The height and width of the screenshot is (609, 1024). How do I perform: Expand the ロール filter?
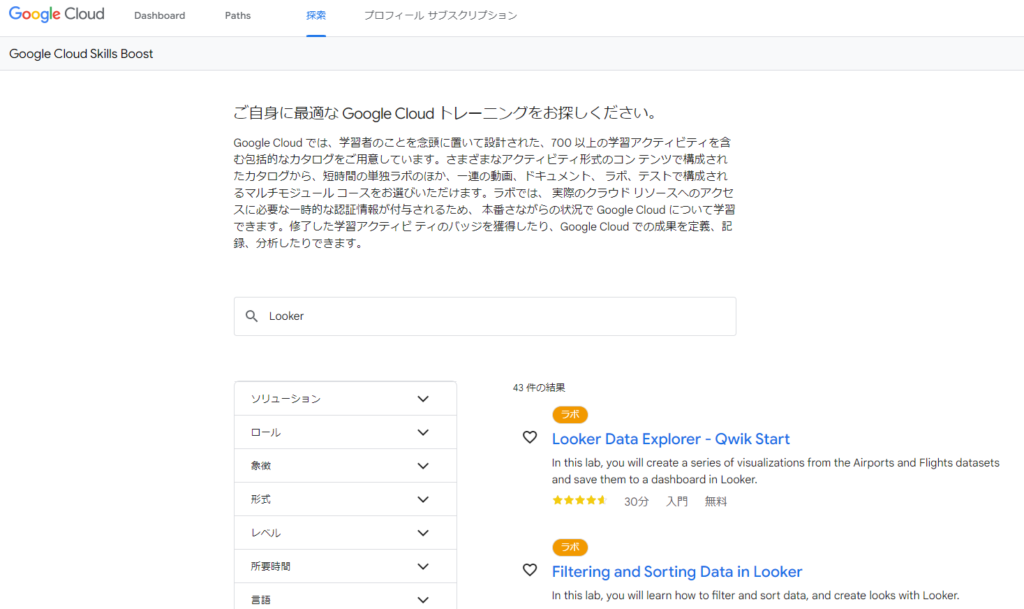[x=345, y=432]
